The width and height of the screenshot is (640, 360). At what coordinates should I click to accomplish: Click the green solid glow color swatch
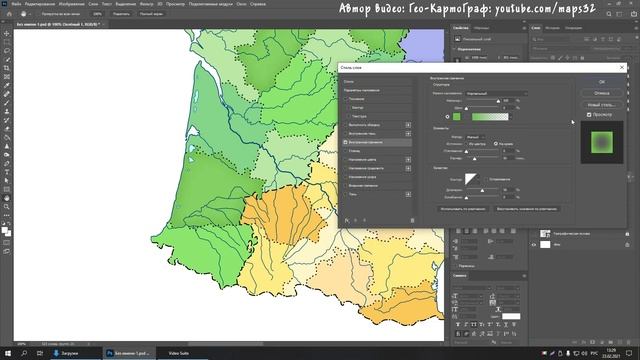(457, 117)
